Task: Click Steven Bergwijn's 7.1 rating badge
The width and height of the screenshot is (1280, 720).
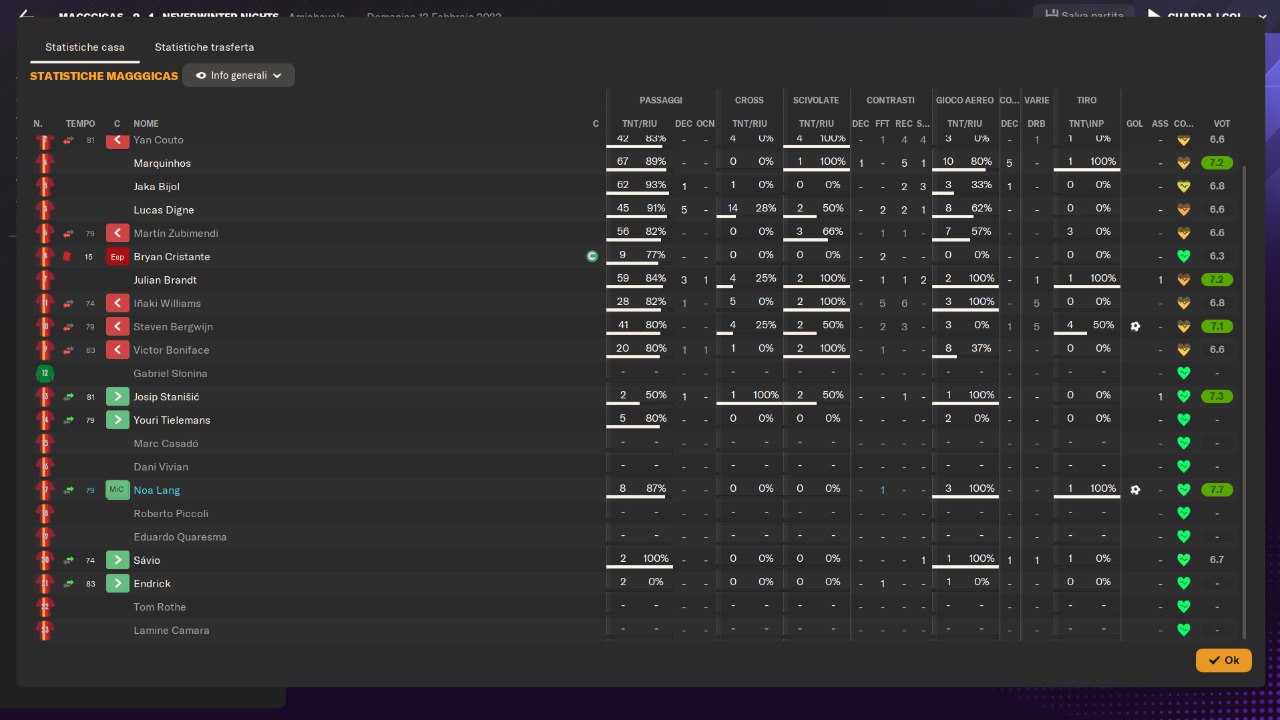Action: [1217, 327]
